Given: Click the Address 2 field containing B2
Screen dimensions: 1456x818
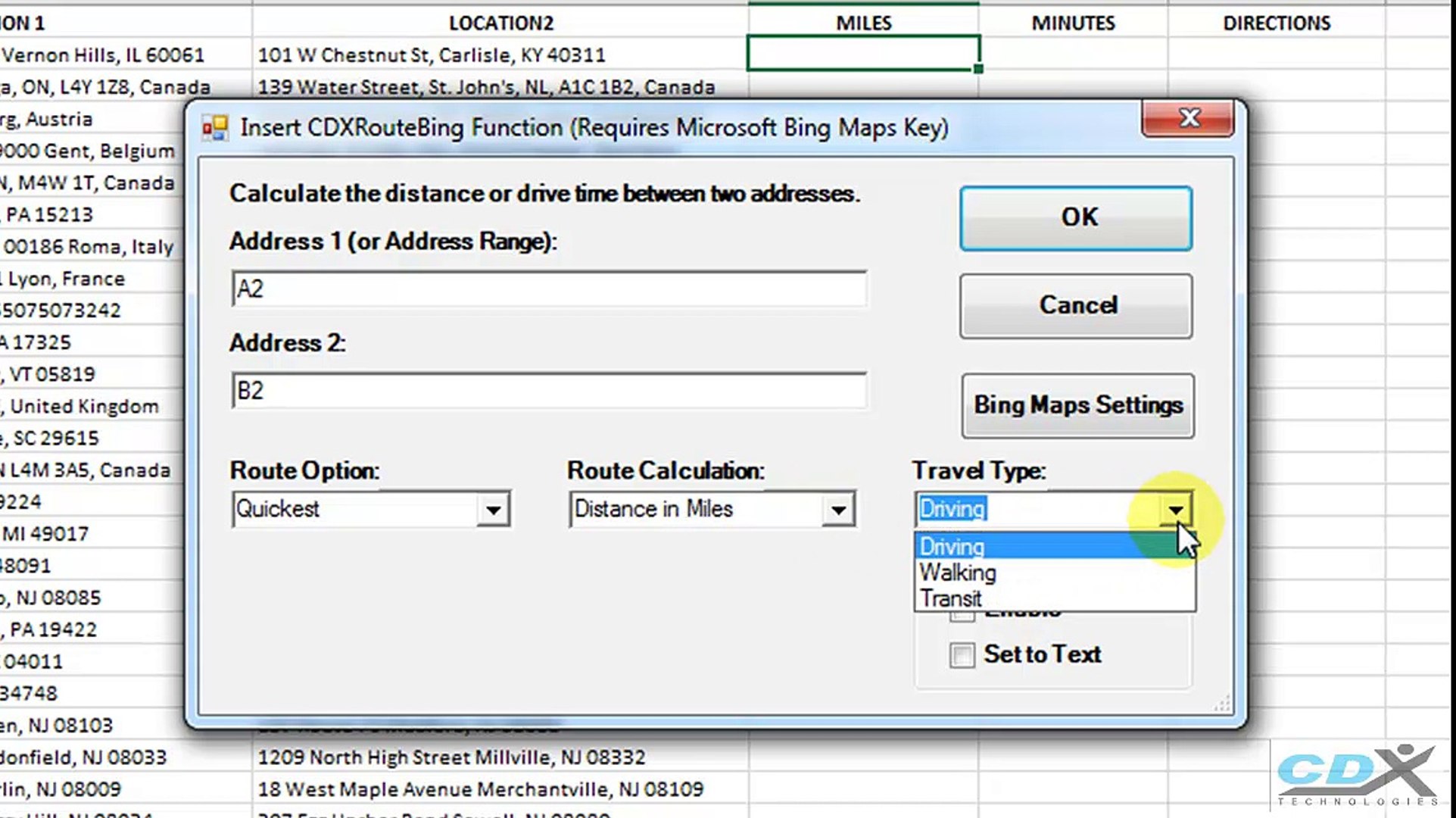Looking at the screenshot, I should pyautogui.click(x=548, y=390).
